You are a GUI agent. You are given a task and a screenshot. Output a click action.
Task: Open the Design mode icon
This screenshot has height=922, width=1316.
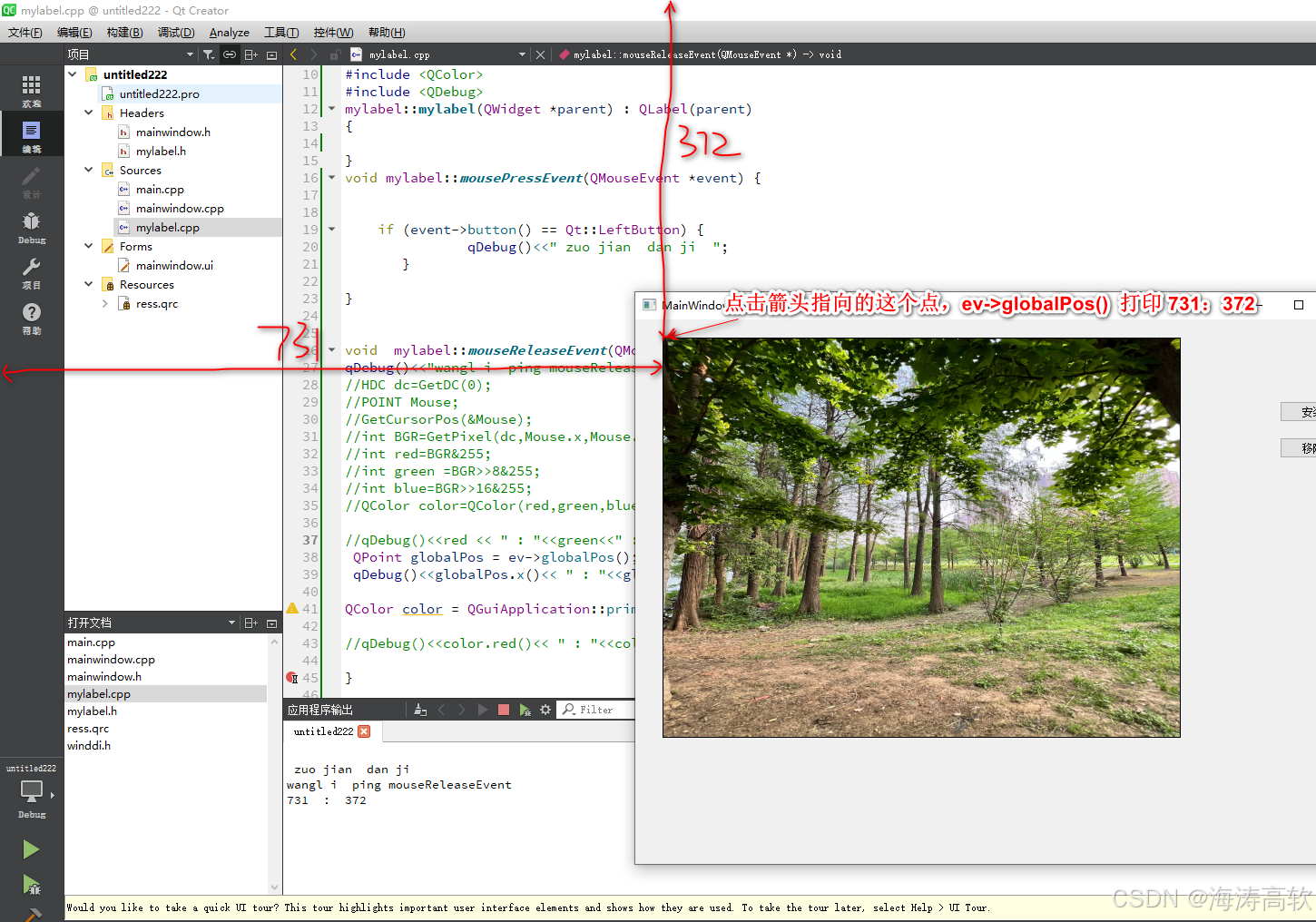coord(32,181)
